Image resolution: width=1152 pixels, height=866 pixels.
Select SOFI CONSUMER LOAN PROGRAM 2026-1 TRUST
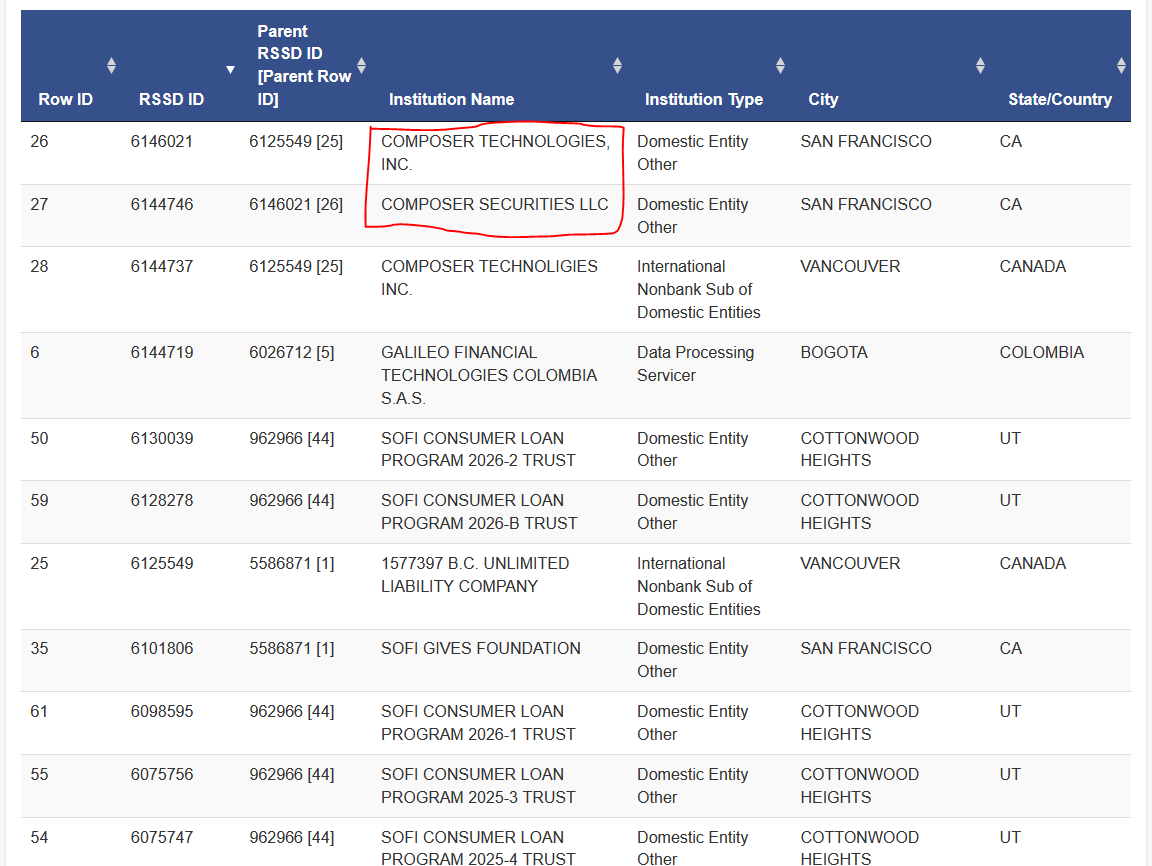[478, 723]
